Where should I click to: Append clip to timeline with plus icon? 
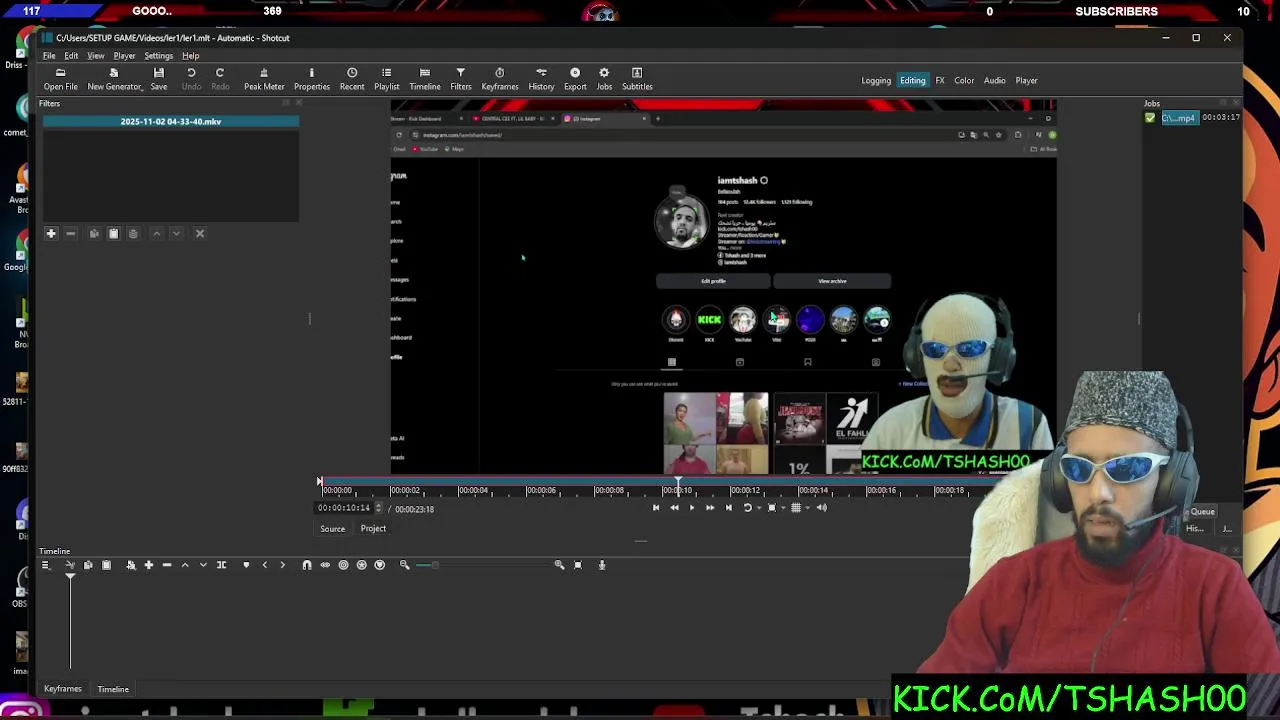click(x=148, y=565)
